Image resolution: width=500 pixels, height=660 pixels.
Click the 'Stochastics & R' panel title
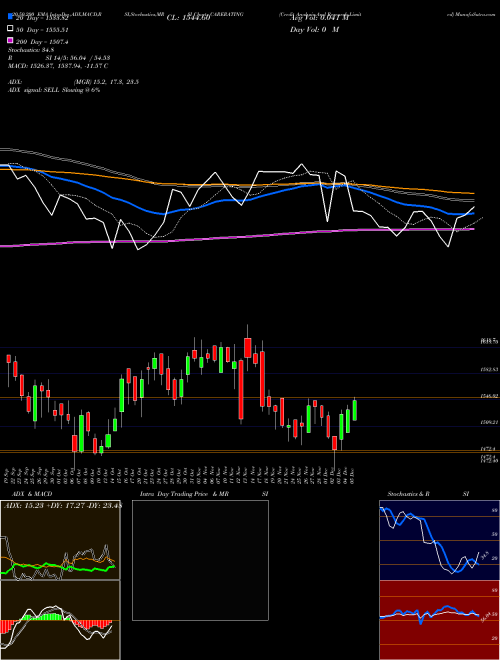click(x=409, y=494)
